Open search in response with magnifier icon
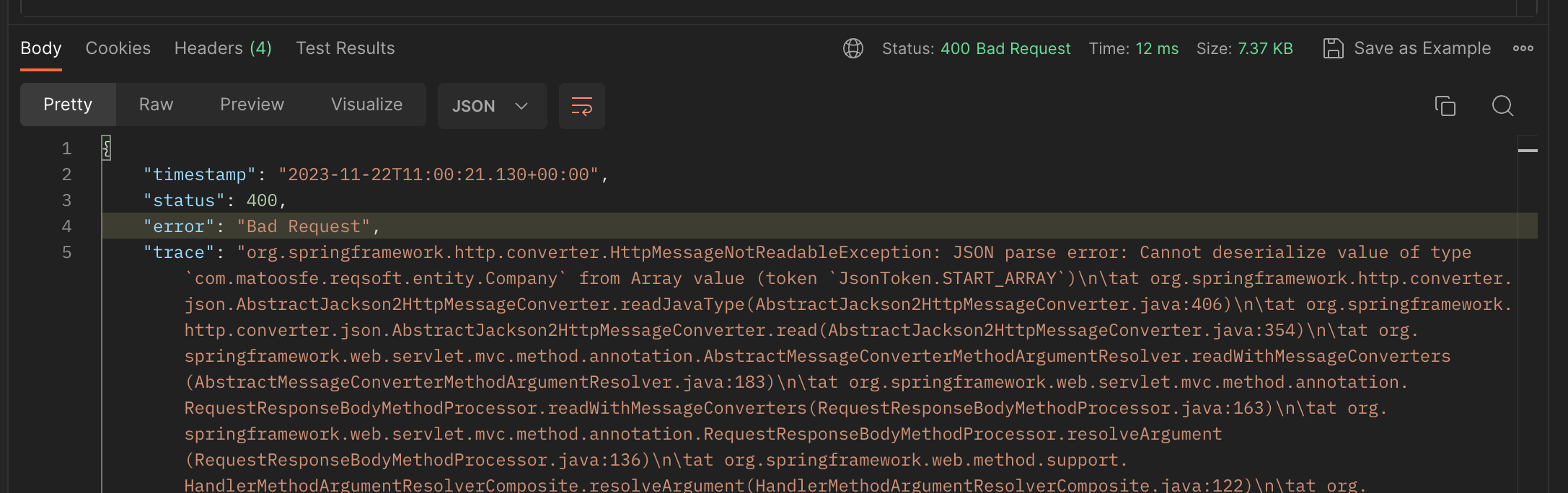1568x493 pixels. pos(1502,106)
